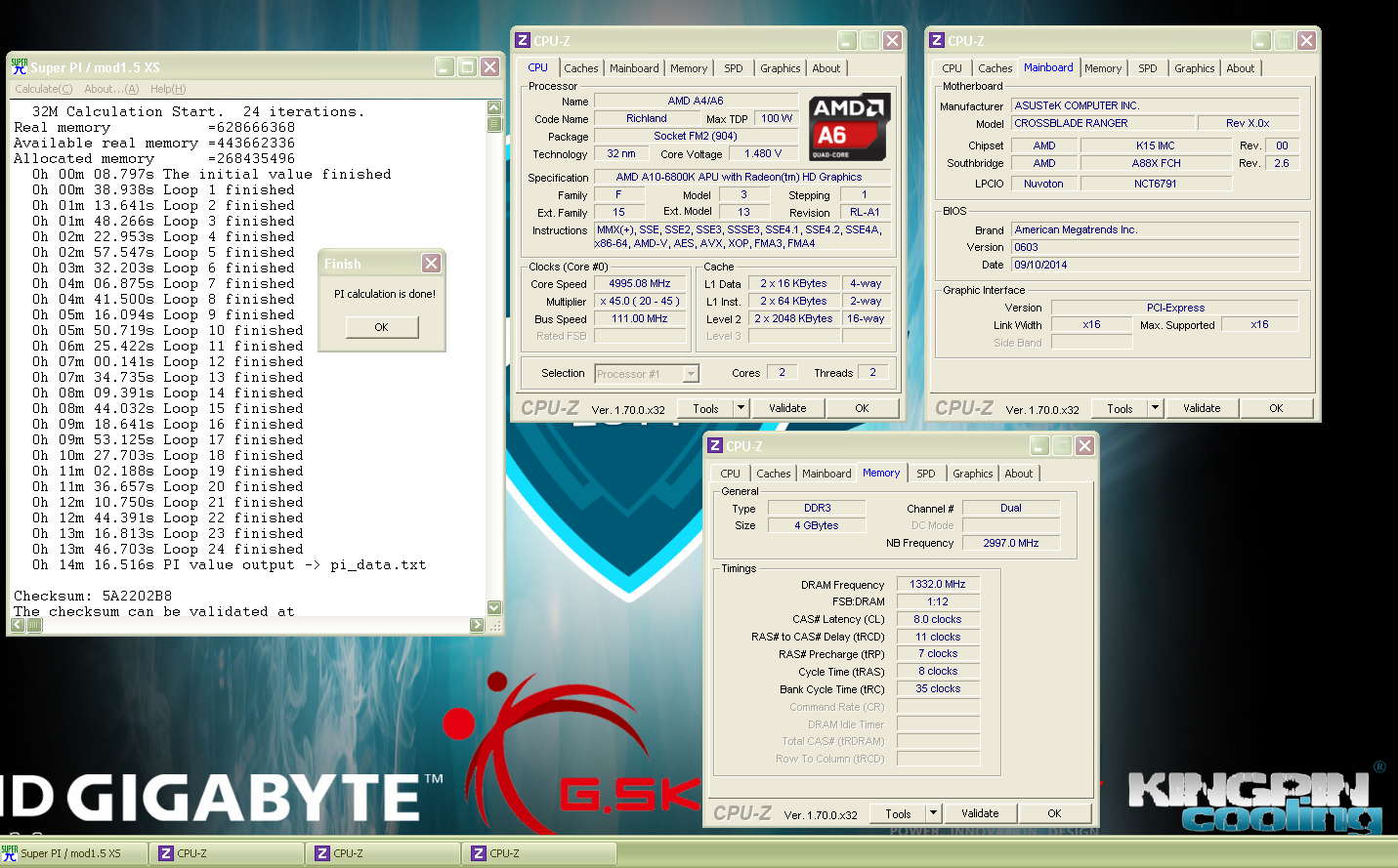Click the Loop 24 finished line

point(167,549)
